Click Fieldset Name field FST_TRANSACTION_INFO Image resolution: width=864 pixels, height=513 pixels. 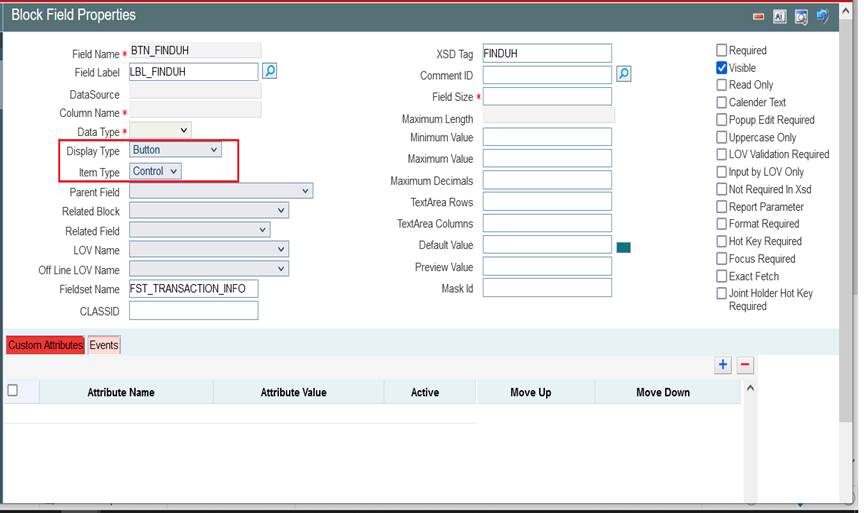click(x=193, y=289)
